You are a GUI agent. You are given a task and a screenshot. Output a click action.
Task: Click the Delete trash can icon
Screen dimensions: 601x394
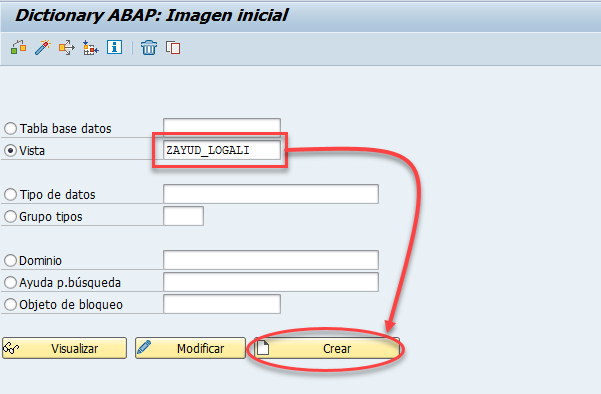(x=149, y=48)
